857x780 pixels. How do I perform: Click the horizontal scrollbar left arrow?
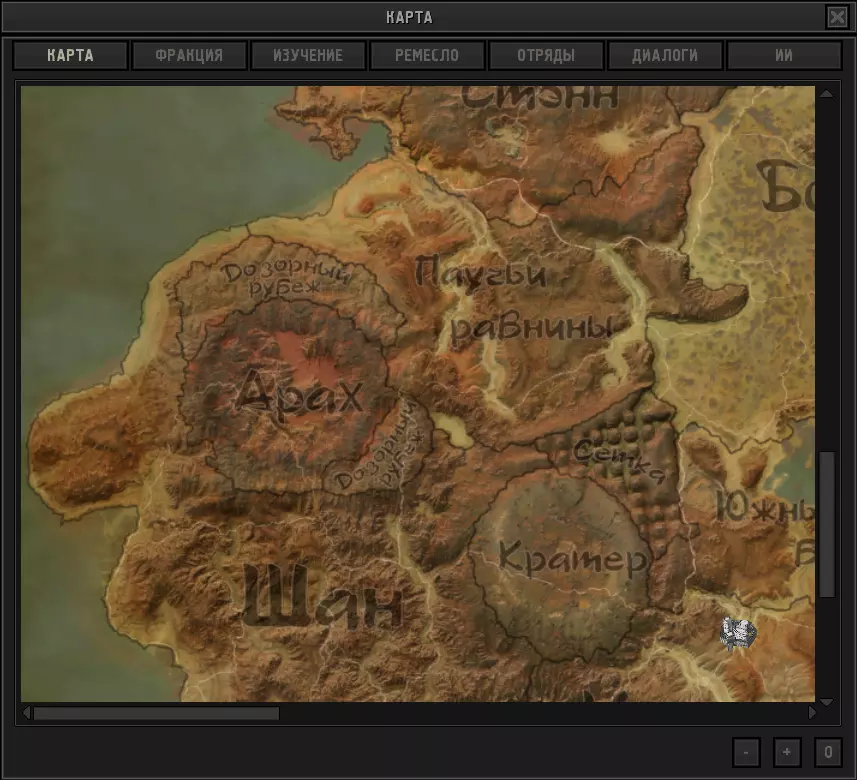click(26, 712)
